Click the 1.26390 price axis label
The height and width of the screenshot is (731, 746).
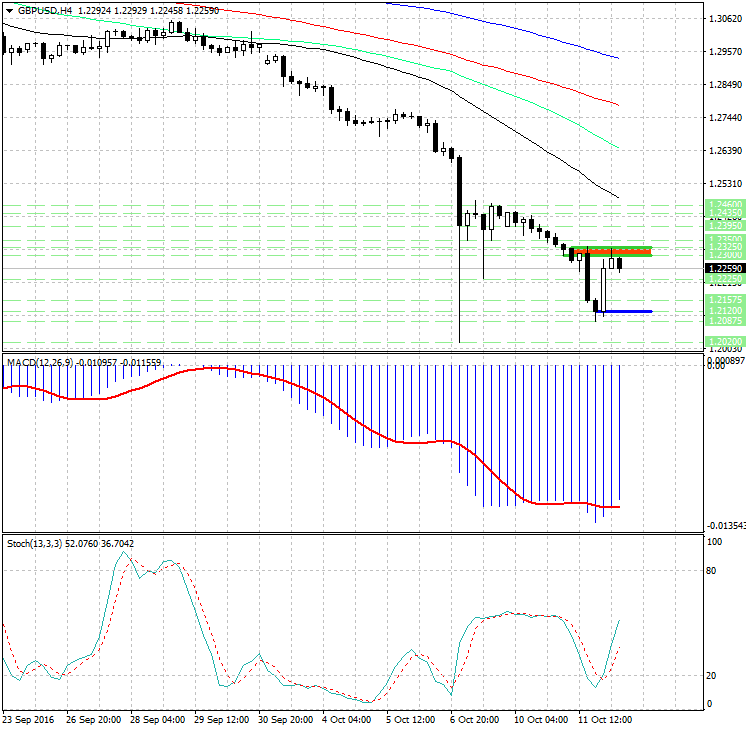[x=726, y=150]
